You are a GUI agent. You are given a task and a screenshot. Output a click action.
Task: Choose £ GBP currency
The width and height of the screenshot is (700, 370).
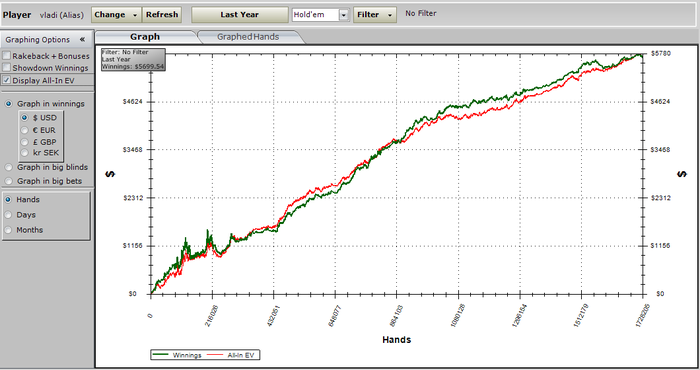25,142
